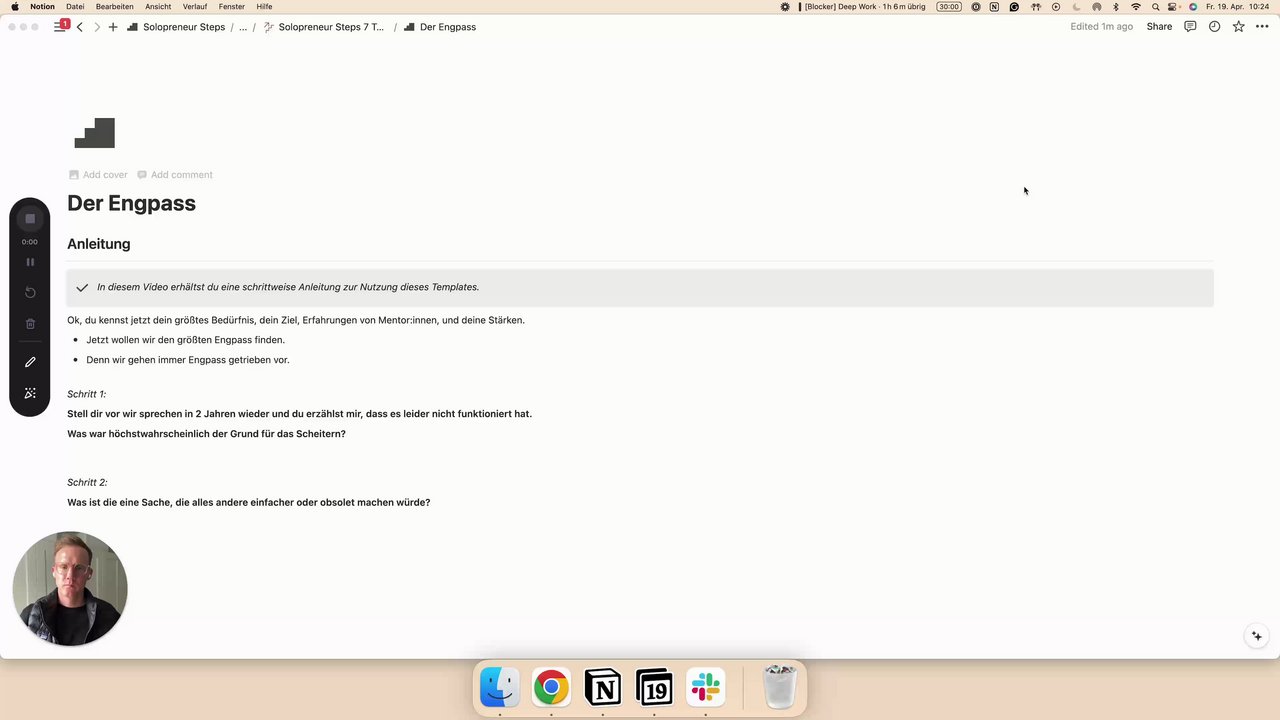The height and width of the screenshot is (720, 1280).
Task: Open the Solopreneur Steps 7 T... breadcrumb
Action: click(324, 27)
